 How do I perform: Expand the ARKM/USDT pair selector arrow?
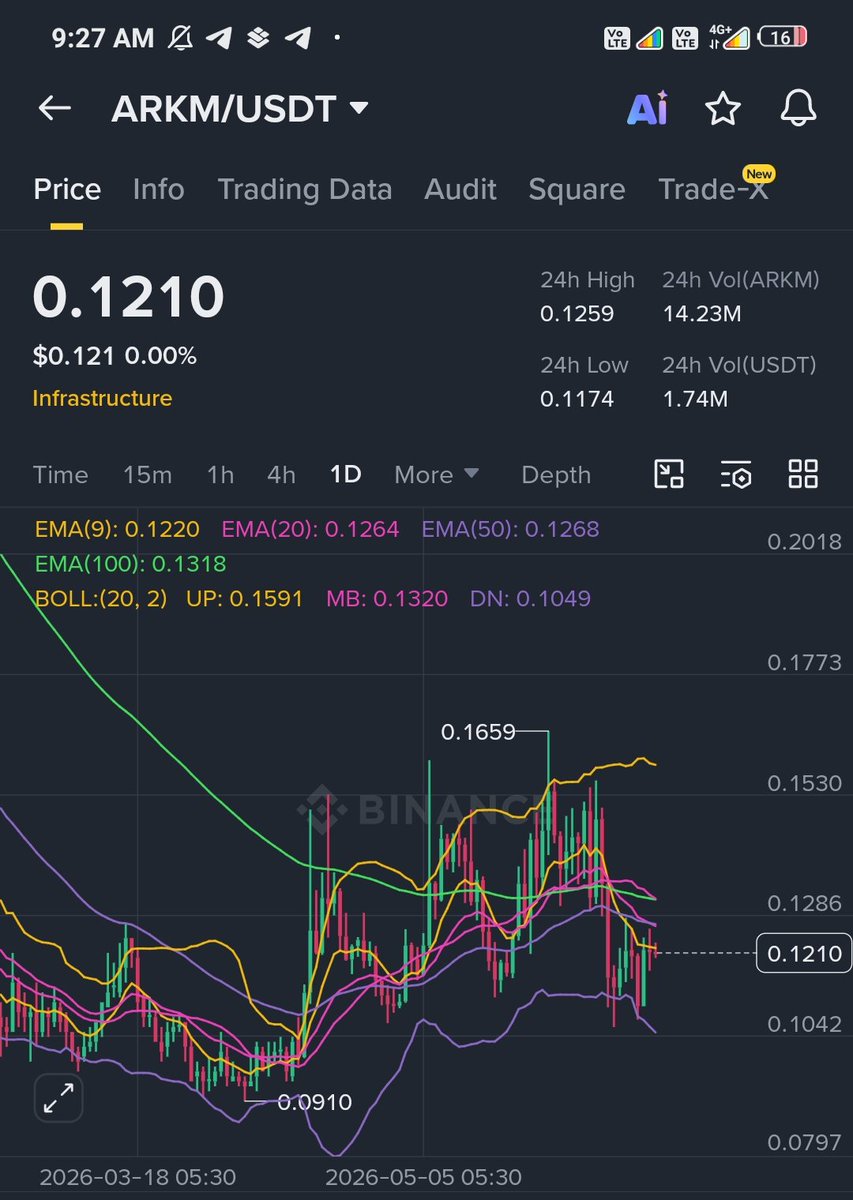point(358,108)
